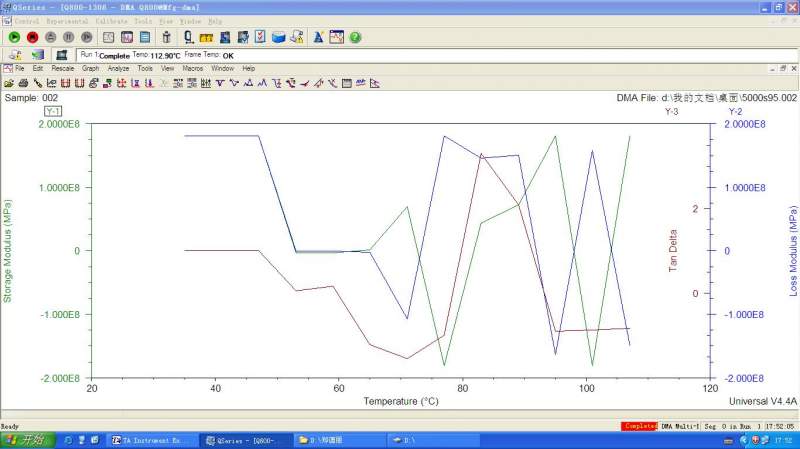Click the furnace icon in top toolbar

coord(166,37)
